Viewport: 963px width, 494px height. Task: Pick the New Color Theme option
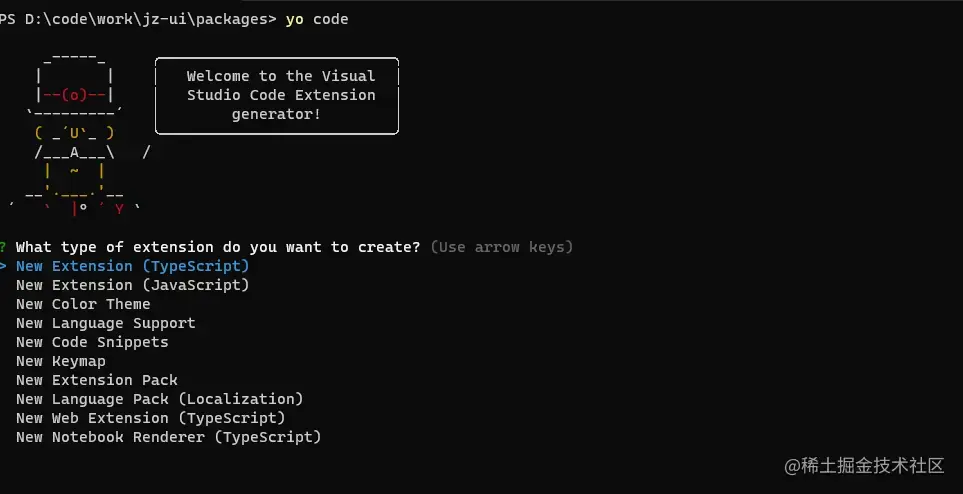click(83, 304)
